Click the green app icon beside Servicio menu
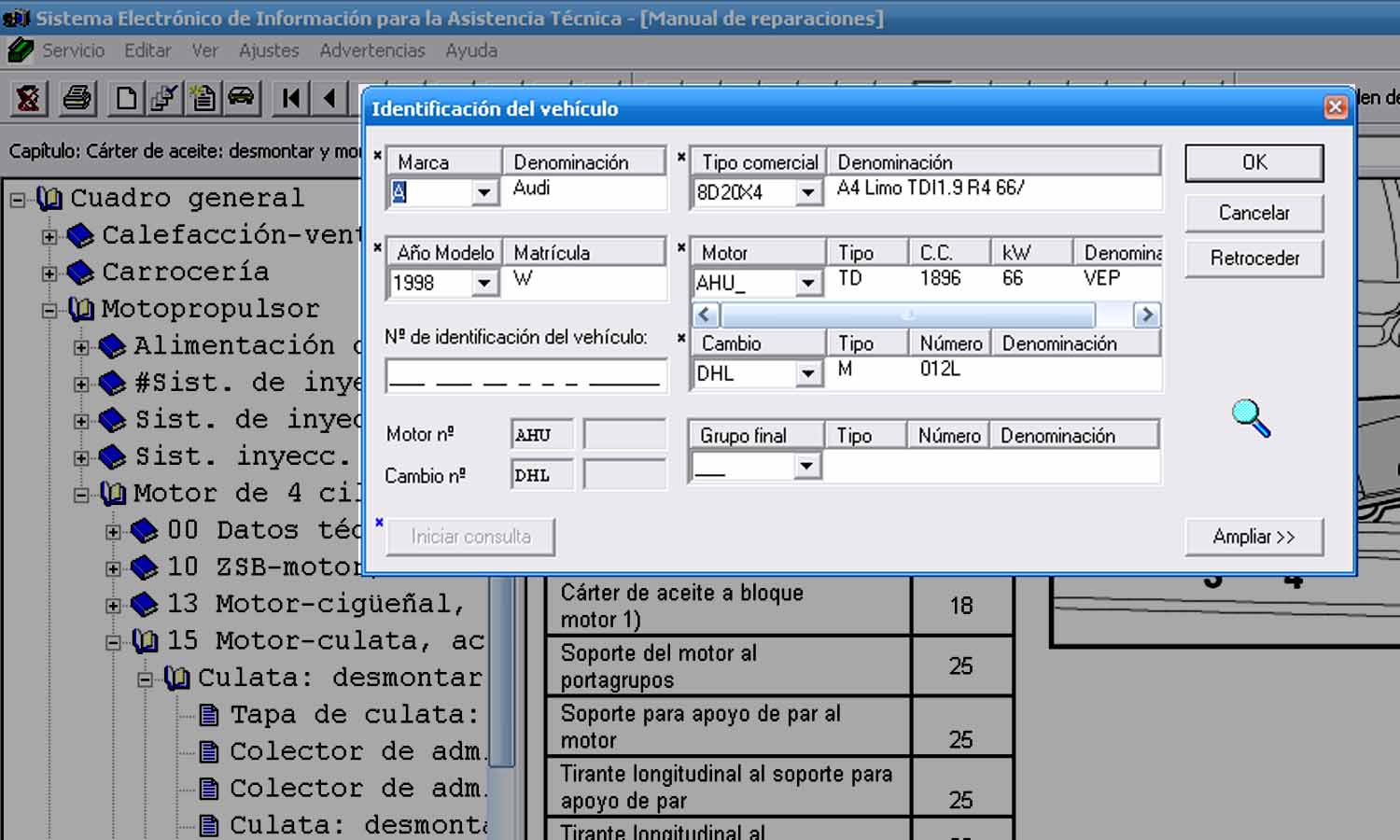 click(x=20, y=50)
